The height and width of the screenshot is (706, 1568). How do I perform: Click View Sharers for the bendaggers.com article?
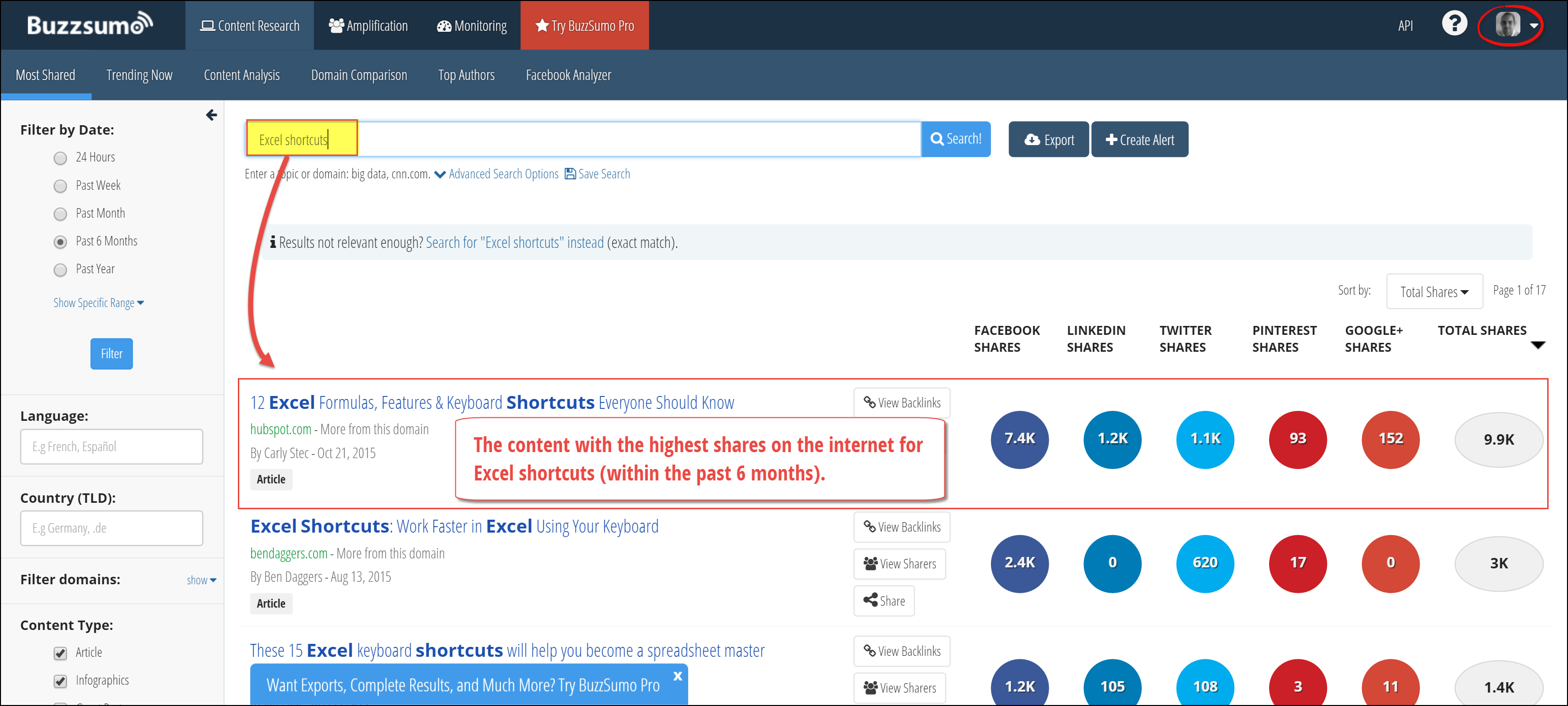(x=899, y=563)
